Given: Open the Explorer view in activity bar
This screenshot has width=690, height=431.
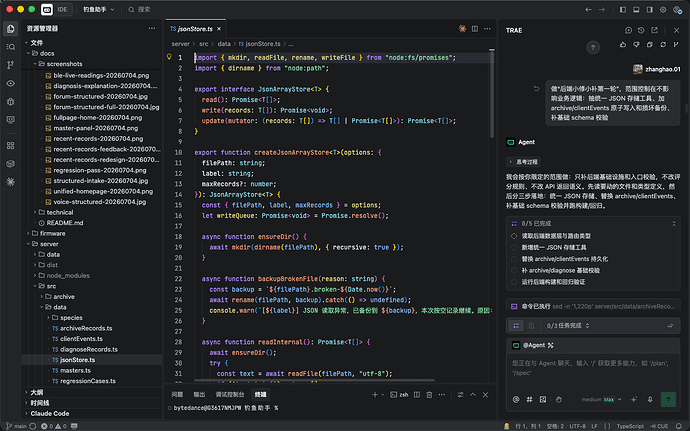Looking at the screenshot, I should point(11,29).
